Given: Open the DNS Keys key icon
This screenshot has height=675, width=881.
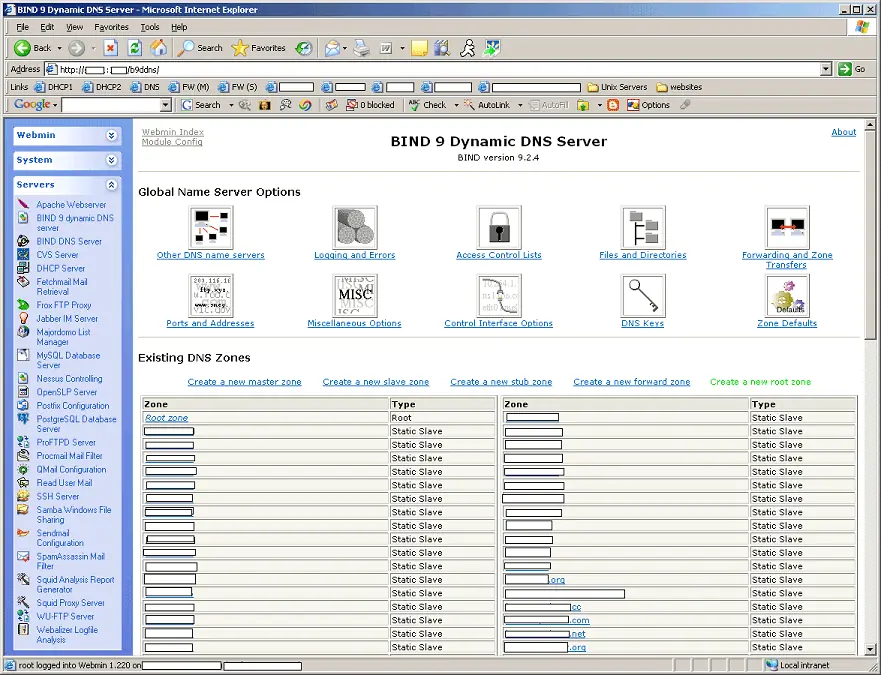Looking at the screenshot, I should coord(643,295).
